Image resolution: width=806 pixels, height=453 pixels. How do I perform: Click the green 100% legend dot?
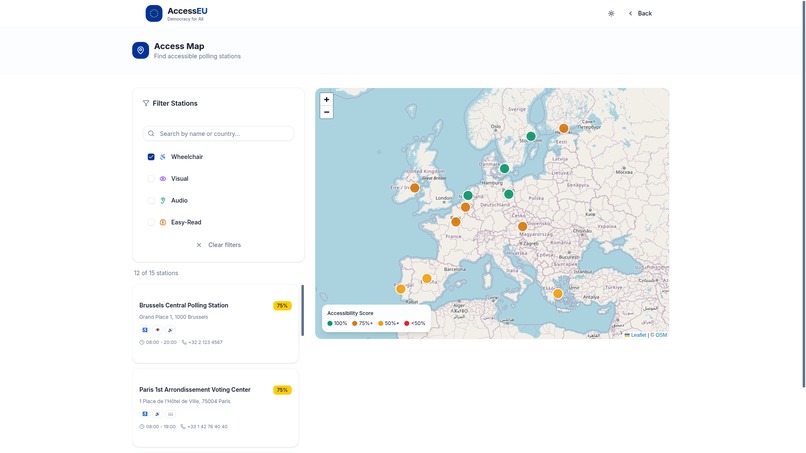330,323
